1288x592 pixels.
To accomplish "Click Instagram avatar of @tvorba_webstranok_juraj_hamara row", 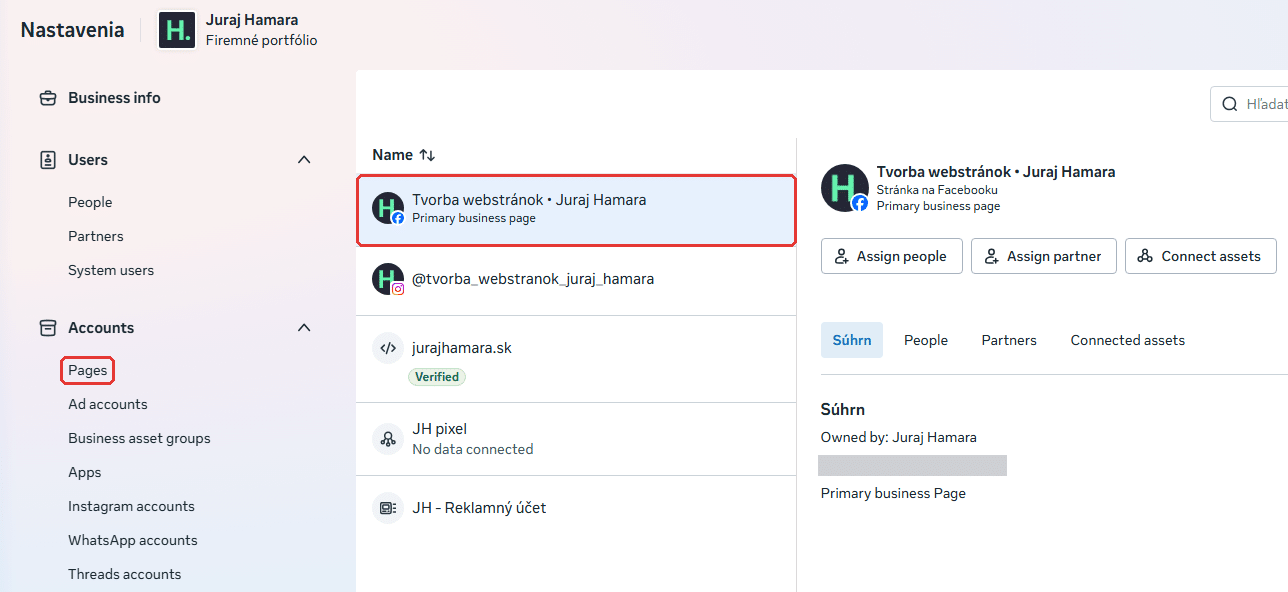I will (388, 279).
